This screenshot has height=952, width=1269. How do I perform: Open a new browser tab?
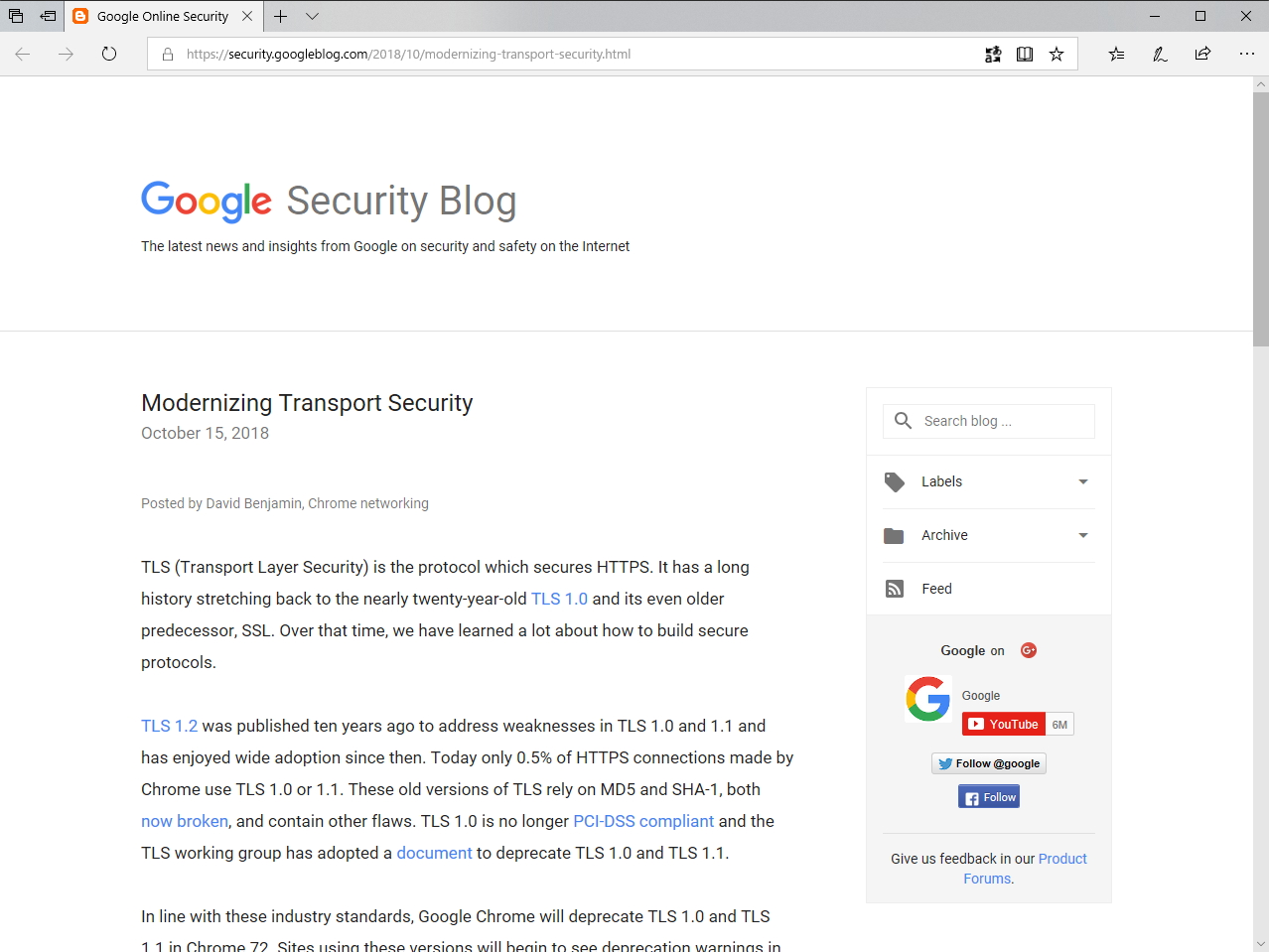click(279, 16)
